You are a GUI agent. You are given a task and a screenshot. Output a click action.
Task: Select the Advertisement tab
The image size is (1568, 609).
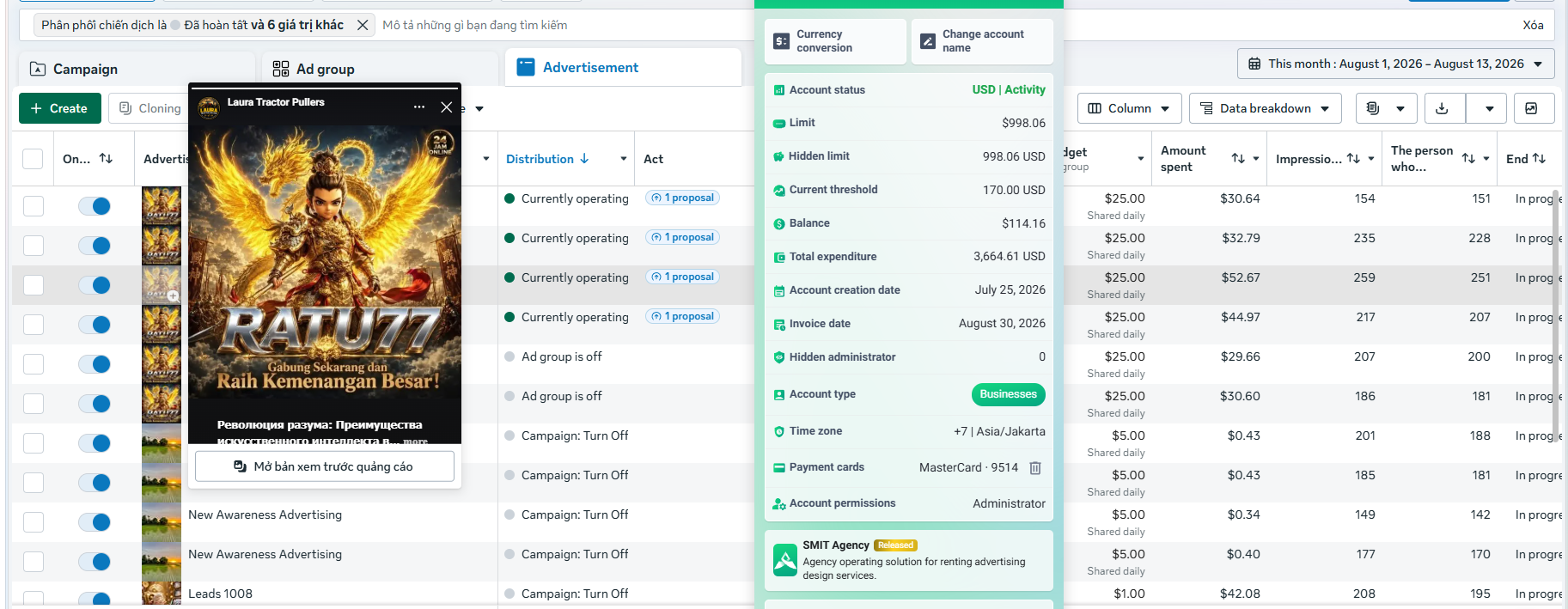(624, 67)
